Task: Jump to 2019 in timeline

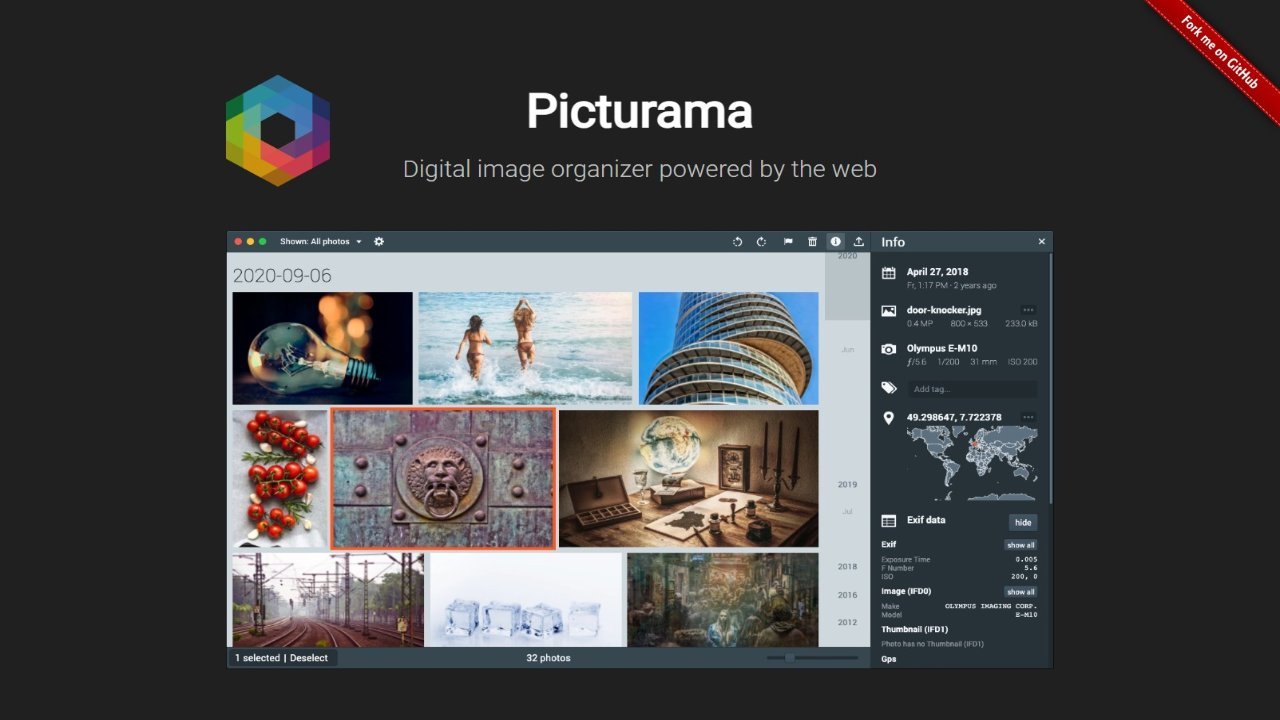Action: click(847, 485)
